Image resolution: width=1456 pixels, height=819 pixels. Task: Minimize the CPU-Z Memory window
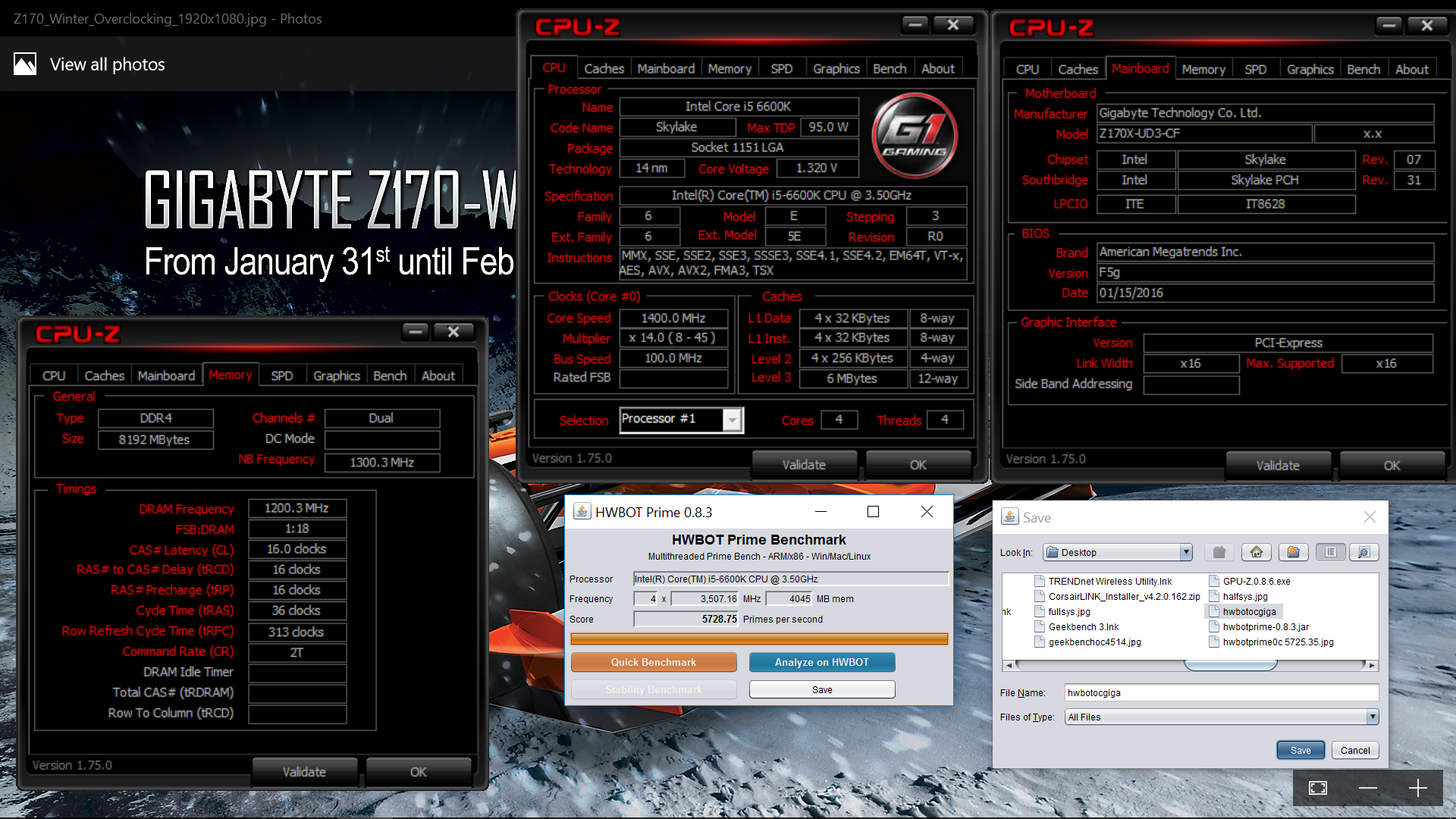[x=415, y=331]
